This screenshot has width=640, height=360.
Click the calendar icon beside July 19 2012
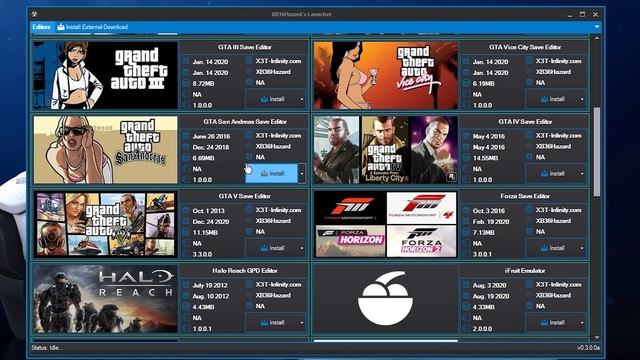[x=186, y=285]
